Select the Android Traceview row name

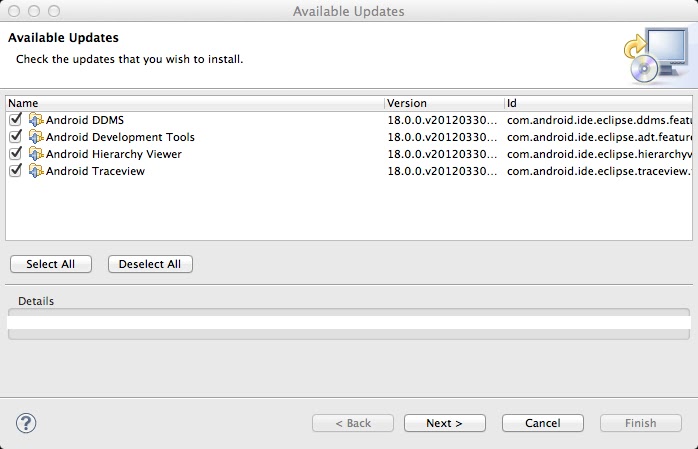click(x=95, y=171)
